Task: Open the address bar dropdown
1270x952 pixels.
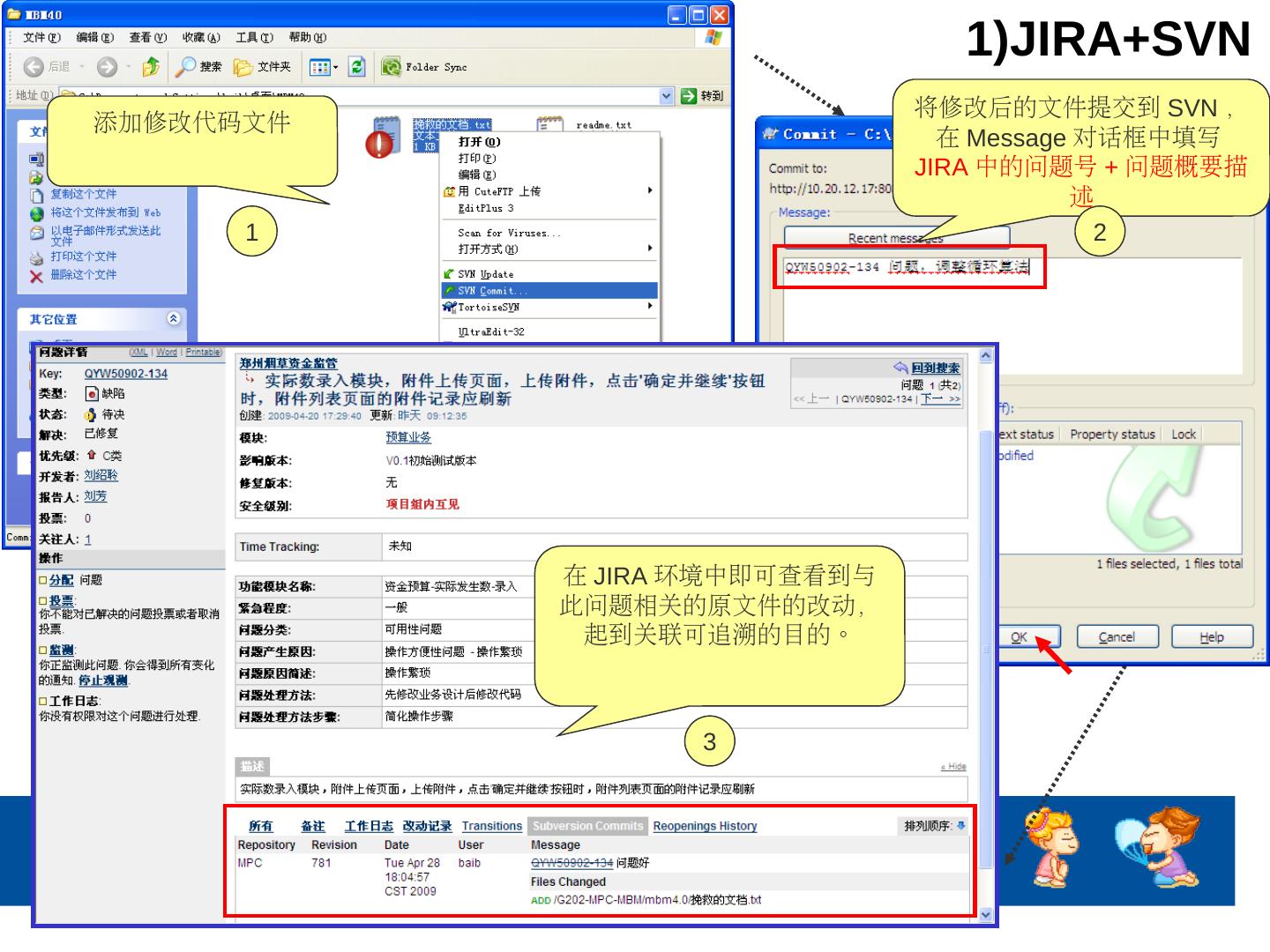Action: point(667,95)
